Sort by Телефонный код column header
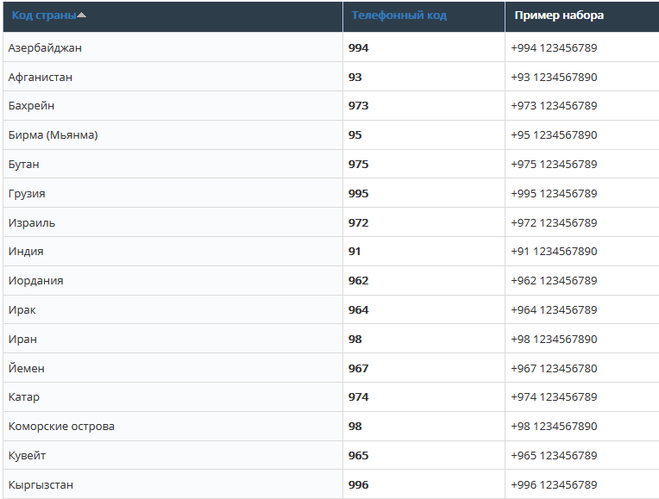The image size is (659, 499). tap(399, 16)
